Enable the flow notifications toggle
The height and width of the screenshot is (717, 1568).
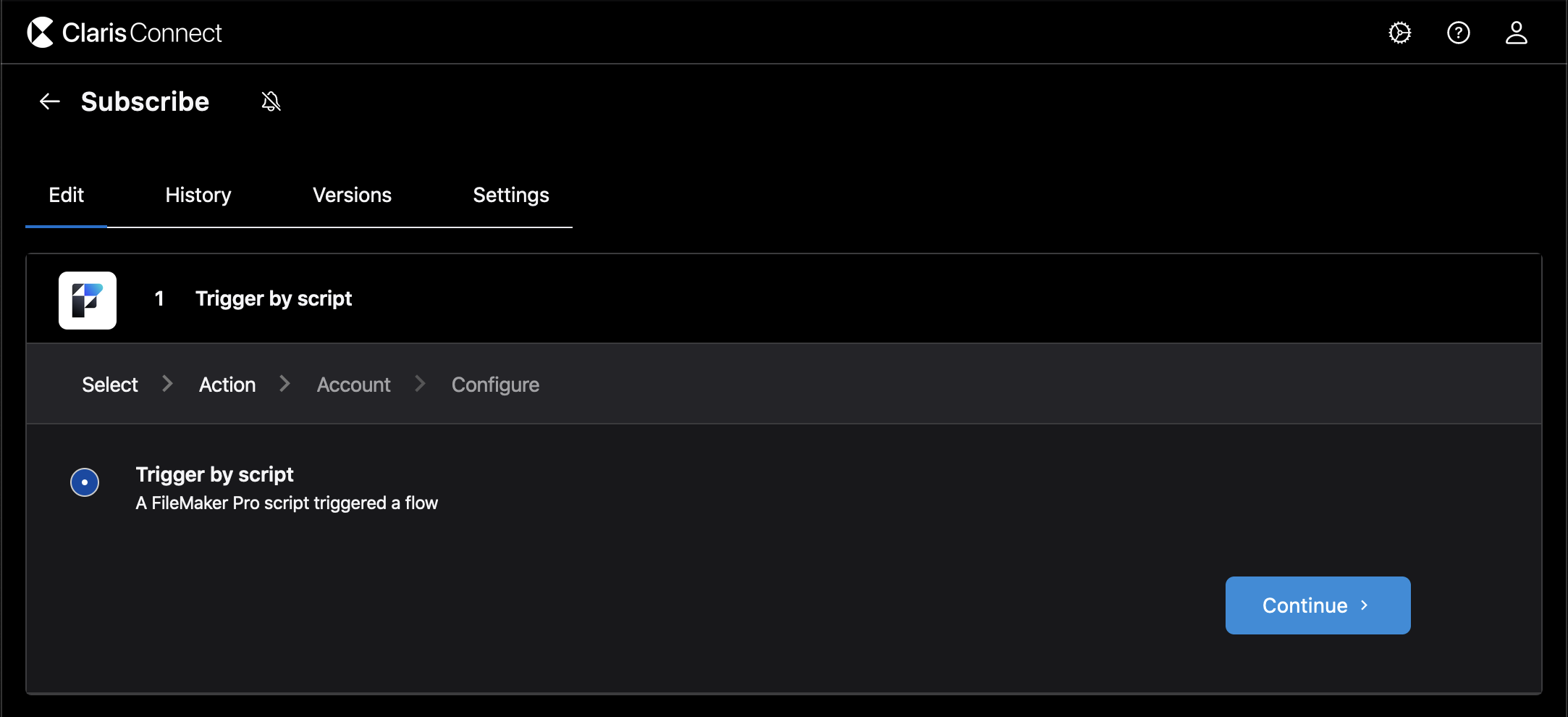(x=271, y=101)
